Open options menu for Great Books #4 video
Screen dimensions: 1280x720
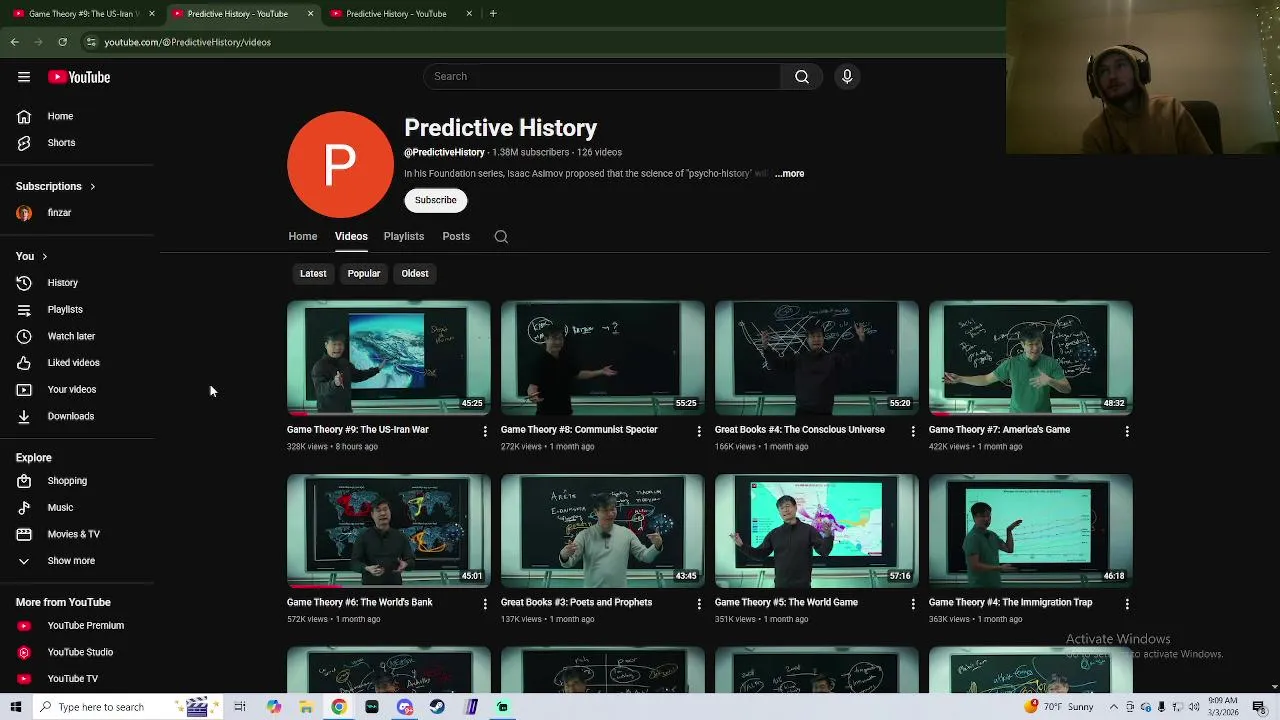[x=913, y=431]
